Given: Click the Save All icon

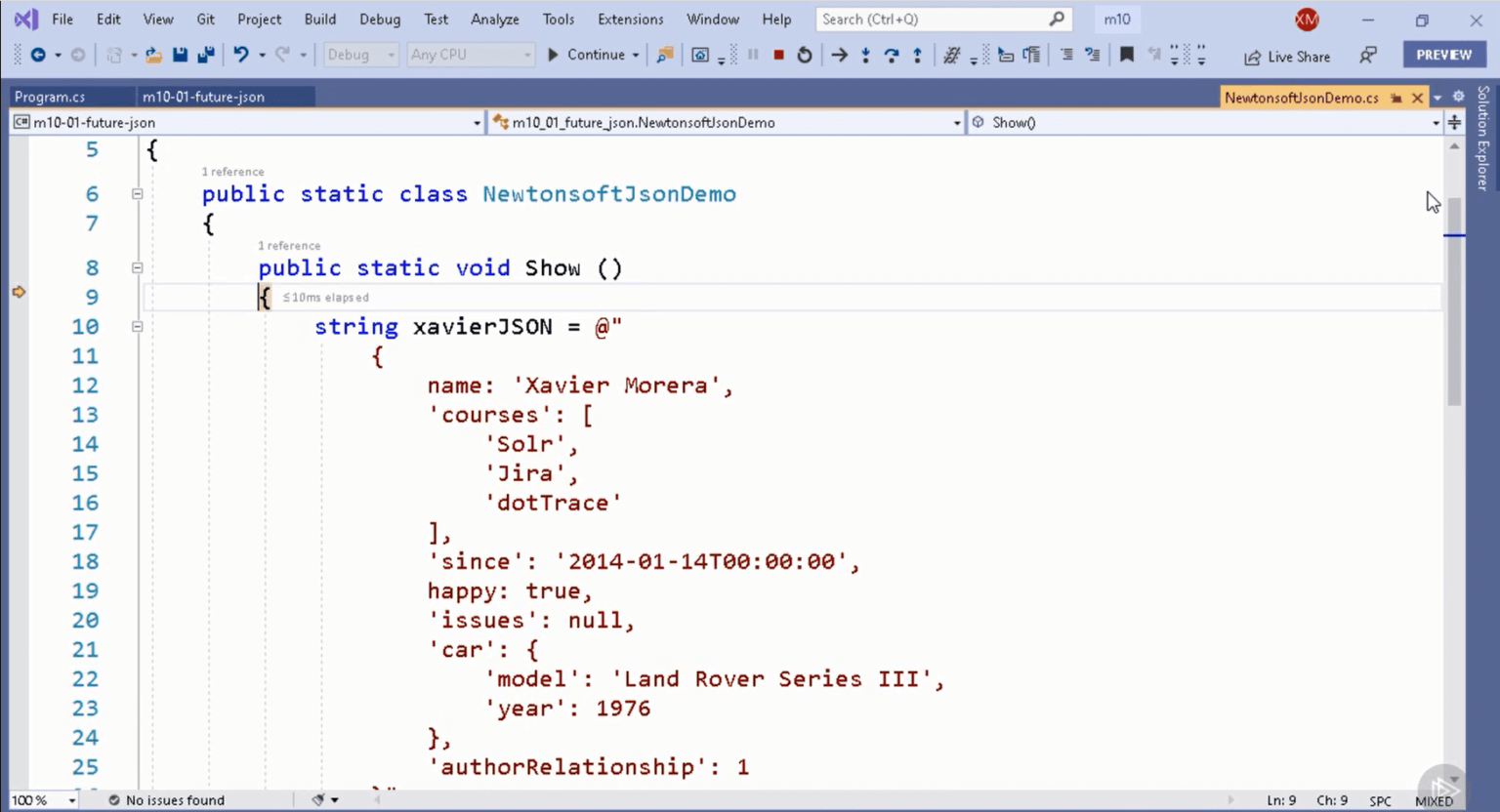Looking at the screenshot, I should pyautogui.click(x=205, y=55).
